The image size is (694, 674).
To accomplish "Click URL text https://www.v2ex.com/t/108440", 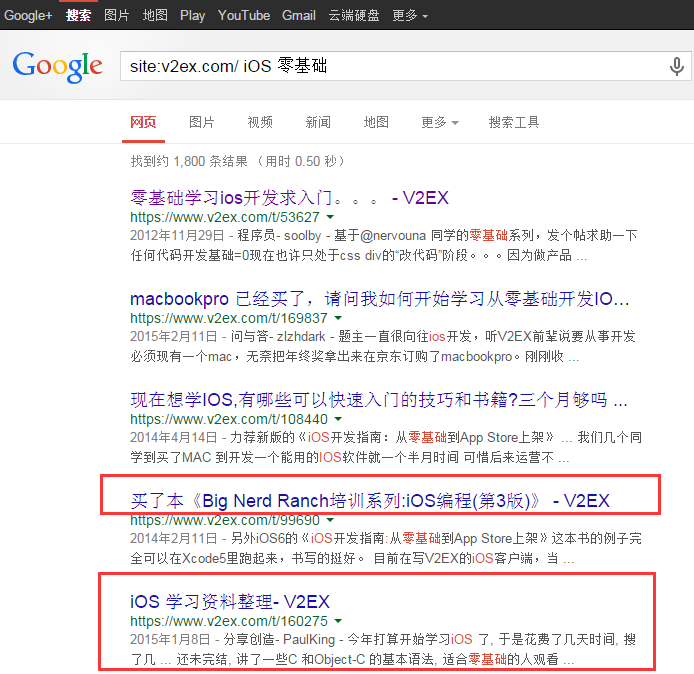I will [229, 419].
